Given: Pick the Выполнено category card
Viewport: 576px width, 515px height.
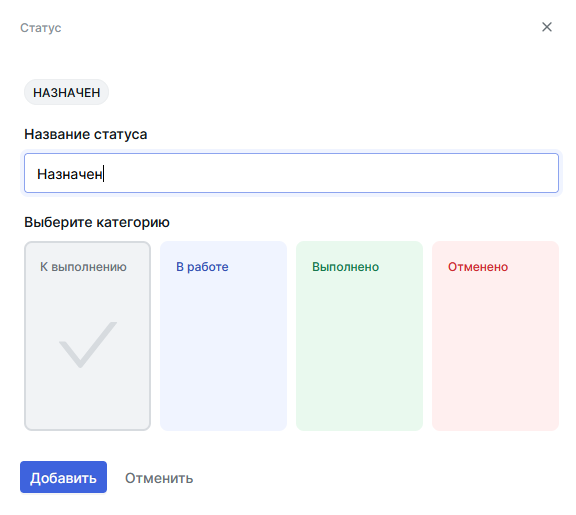Looking at the screenshot, I should (x=359, y=336).
